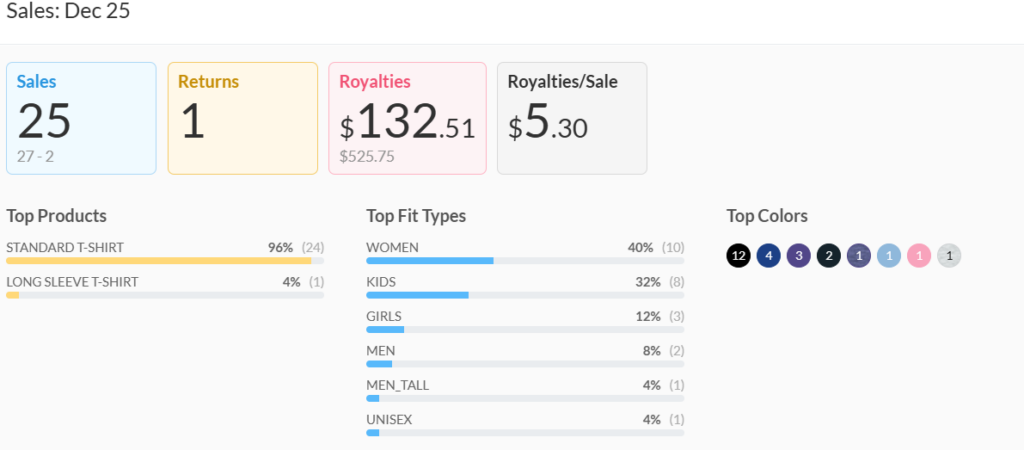
Task: Click the pink color swatch
Action: 918,256
